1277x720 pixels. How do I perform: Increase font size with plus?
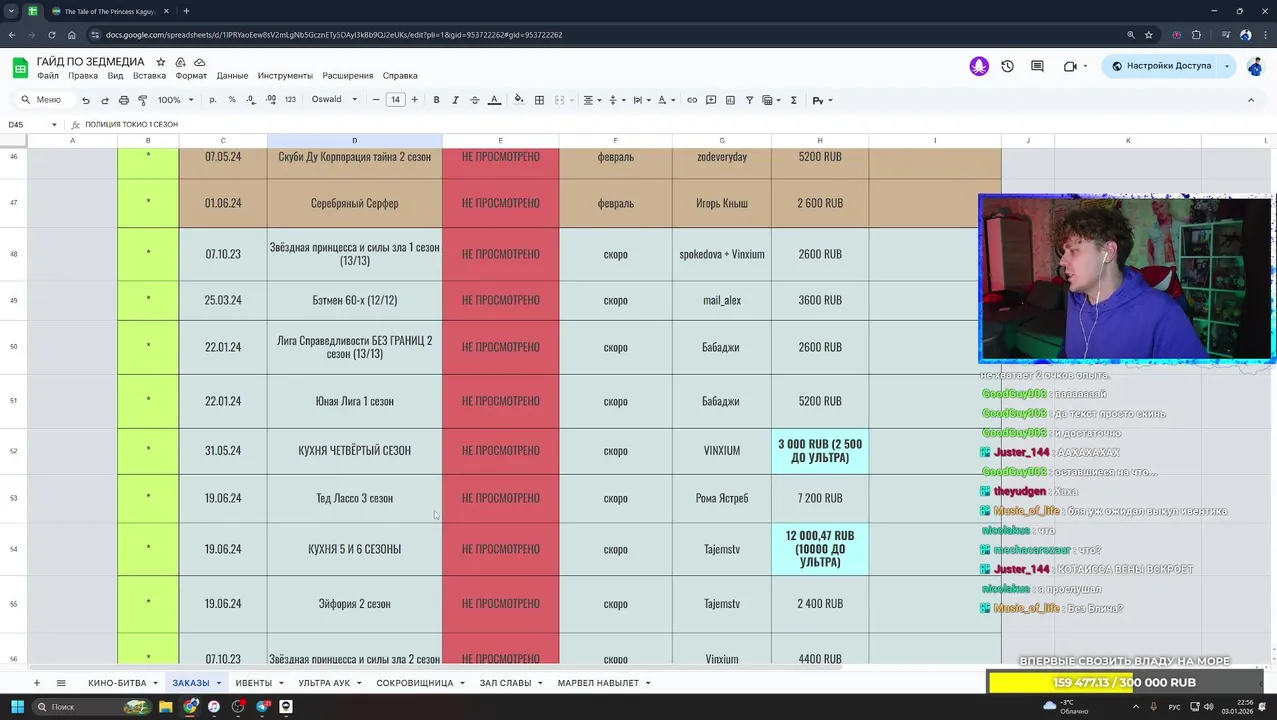pyautogui.click(x=414, y=100)
